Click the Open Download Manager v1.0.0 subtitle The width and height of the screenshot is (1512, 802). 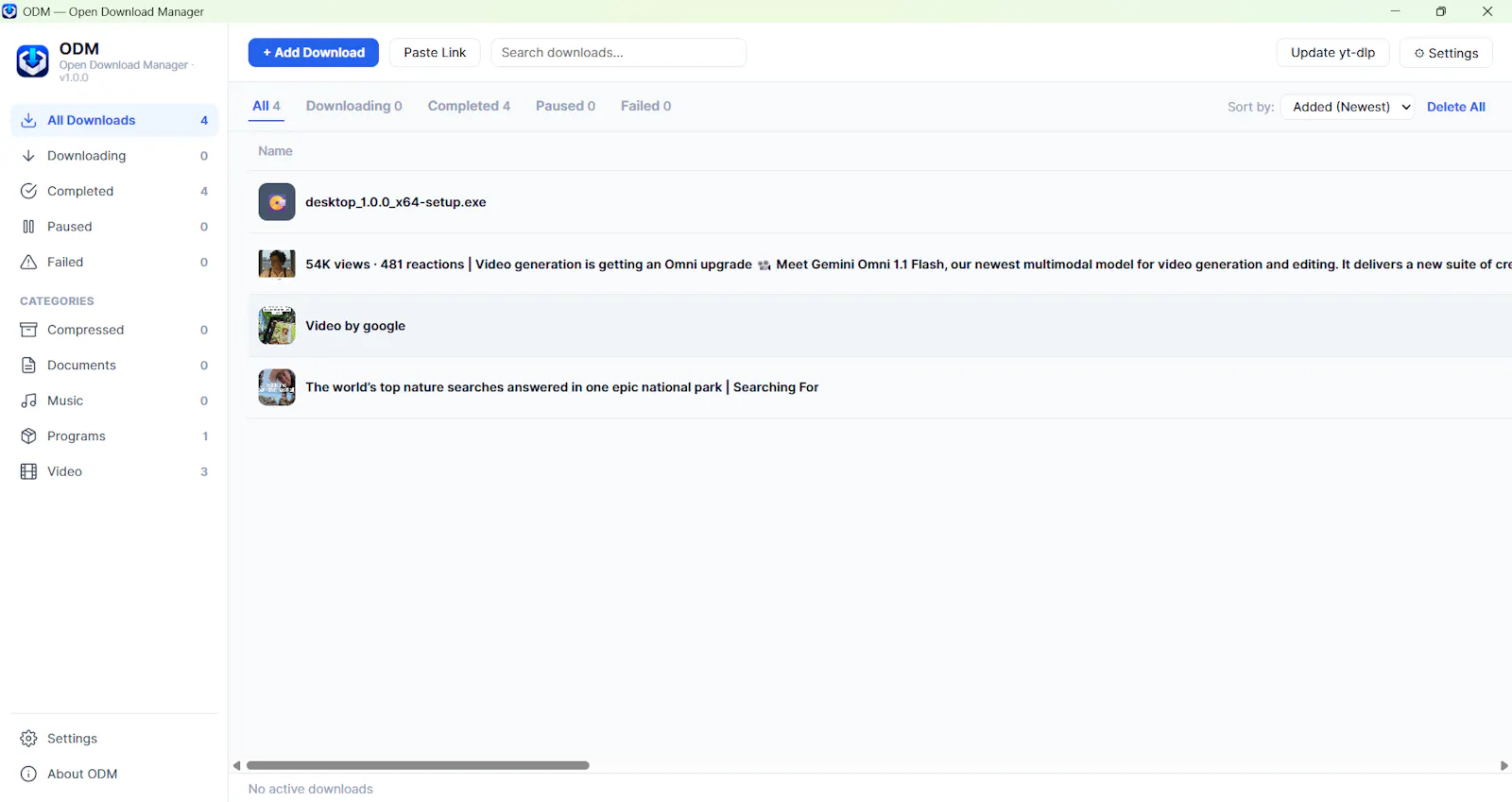click(x=127, y=71)
